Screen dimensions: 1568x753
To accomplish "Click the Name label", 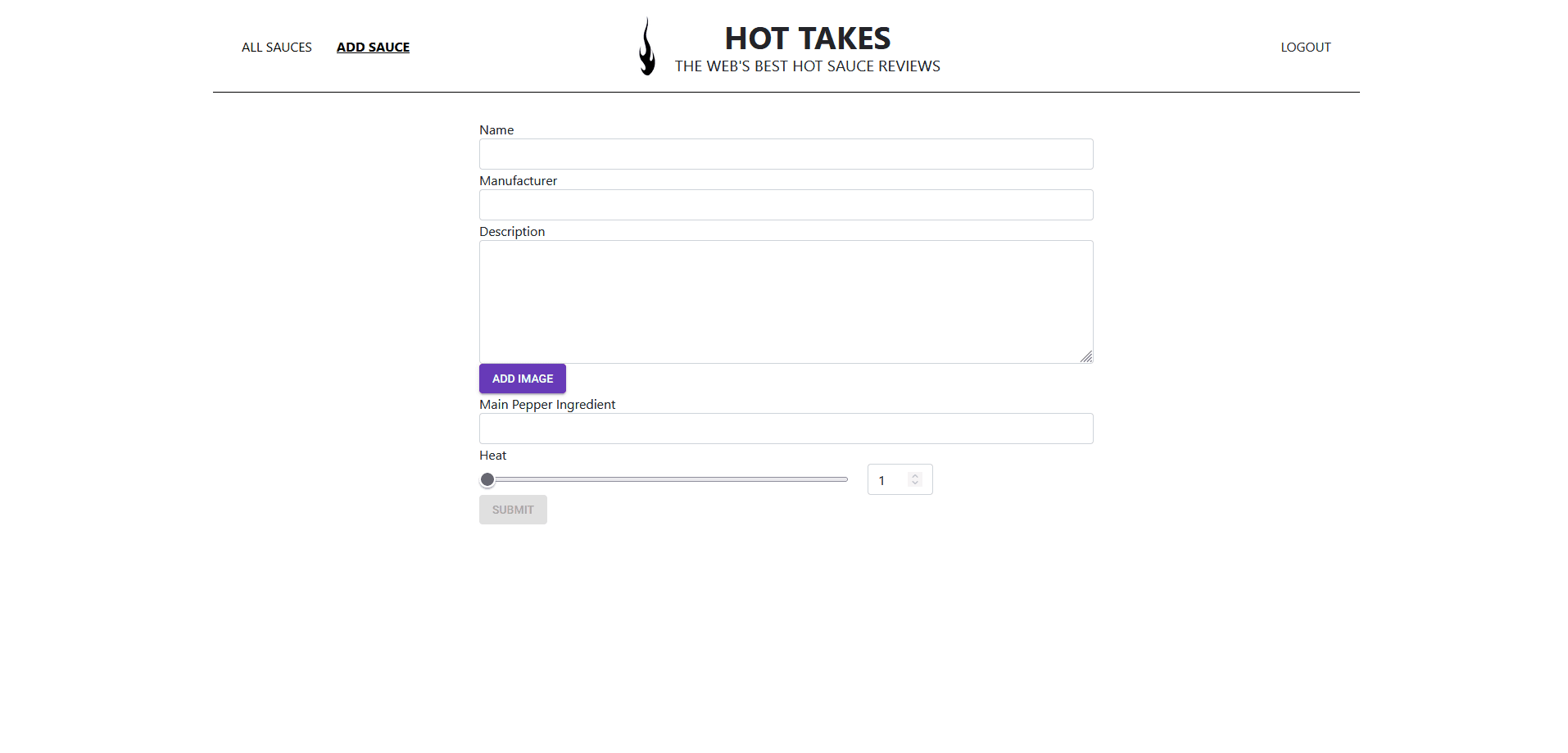I will coord(496,129).
